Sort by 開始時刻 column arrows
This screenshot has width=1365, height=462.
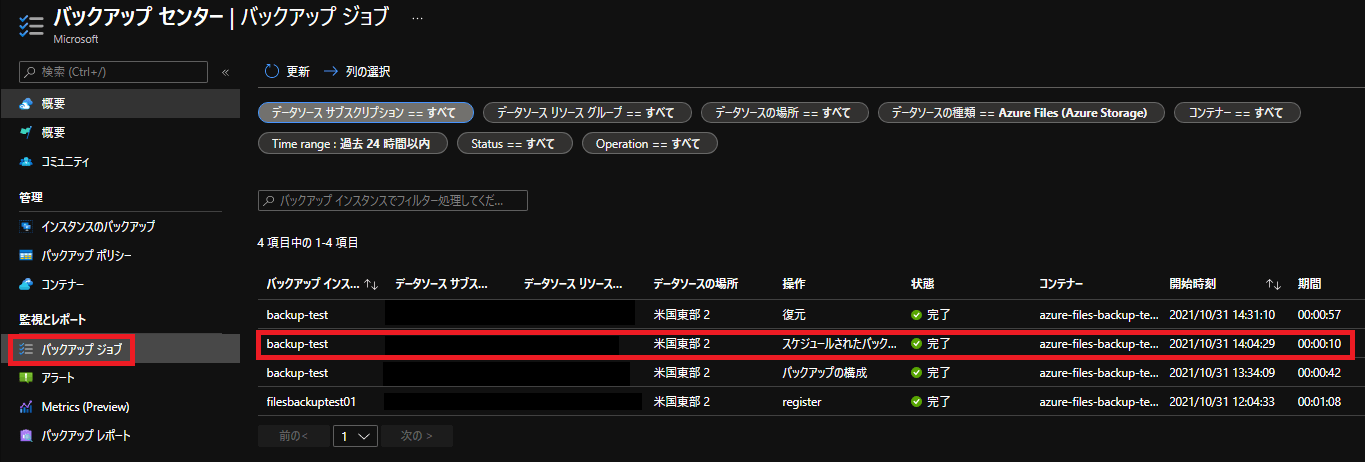pos(1273,285)
